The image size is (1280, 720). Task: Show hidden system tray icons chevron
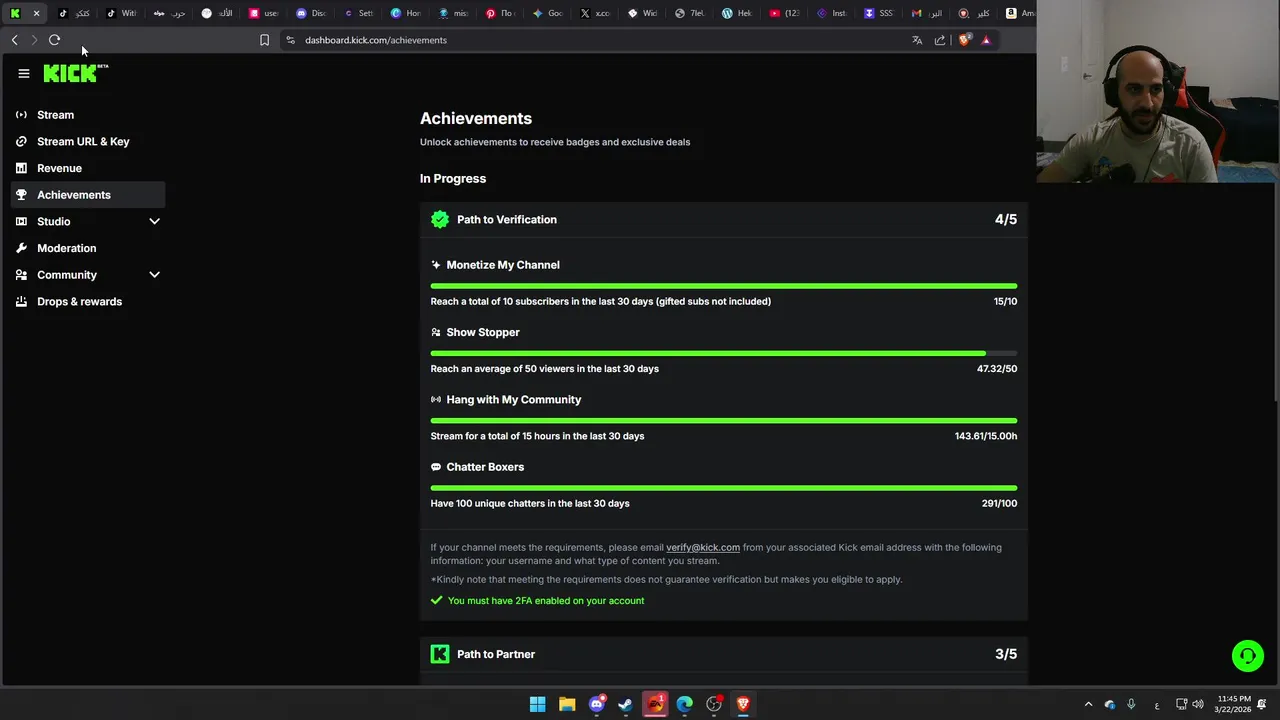click(1089, 704)
